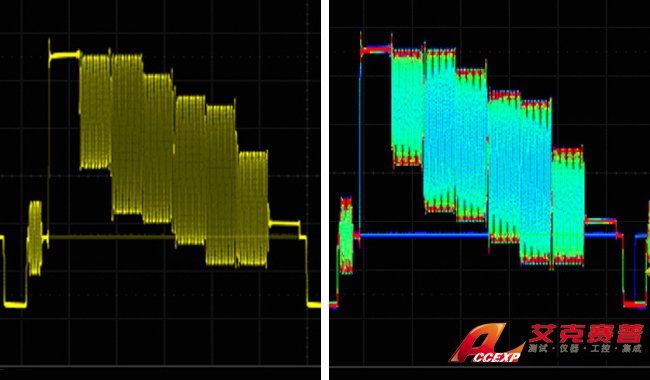The width and height of the screenshot is (650, 380).
Task: Click the flat white-bar top on the yellow trace
Action: [65, 55]
